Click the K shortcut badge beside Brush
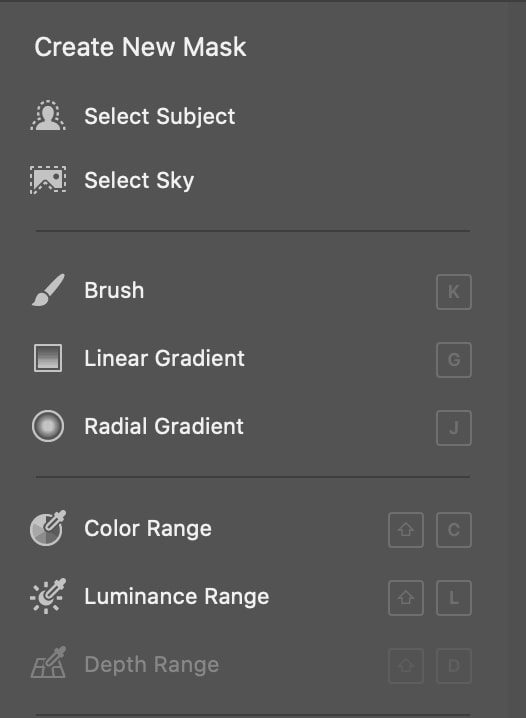The width and height of the screenshot is (526, 718). click(454, 292)
